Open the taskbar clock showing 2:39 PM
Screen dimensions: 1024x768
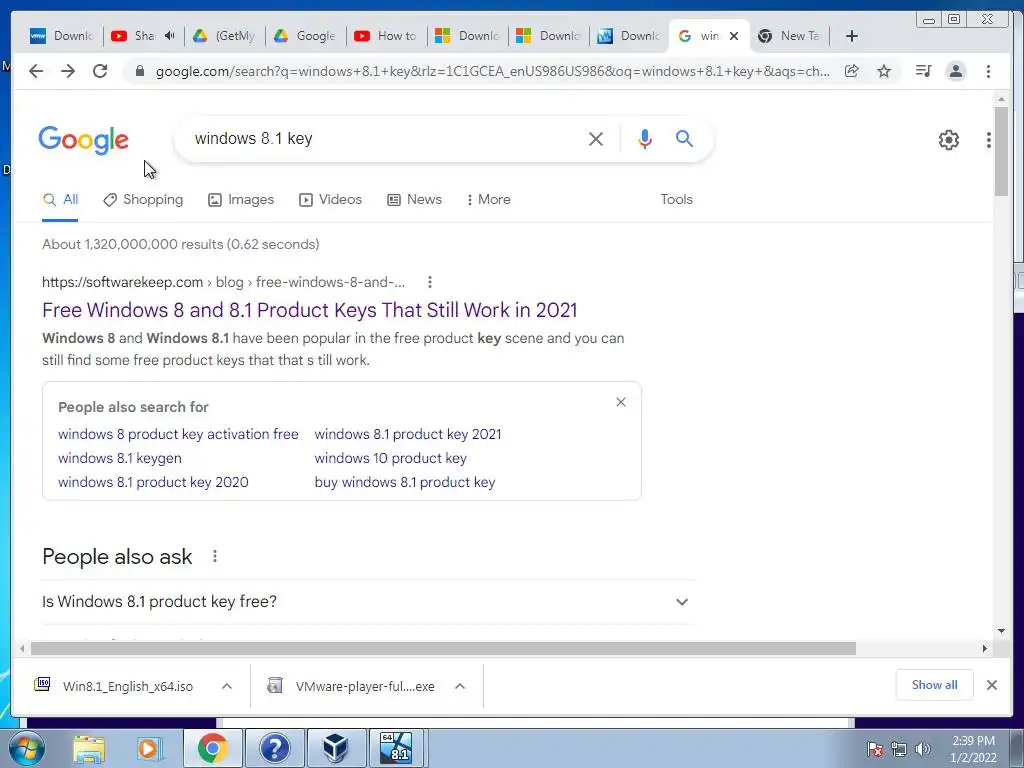coord(973,749)
